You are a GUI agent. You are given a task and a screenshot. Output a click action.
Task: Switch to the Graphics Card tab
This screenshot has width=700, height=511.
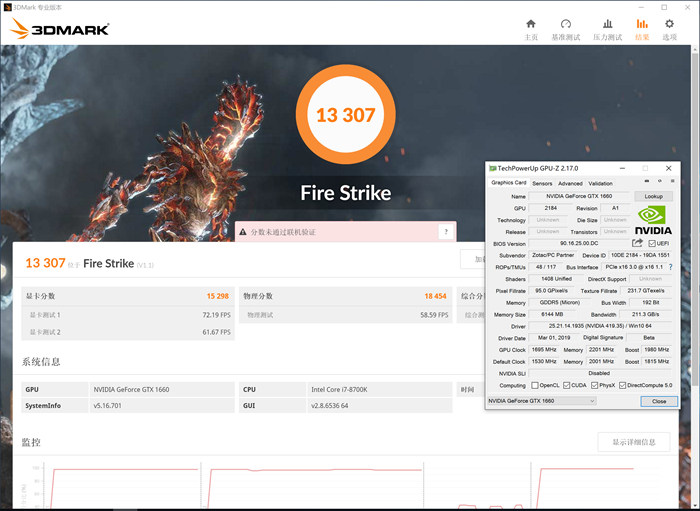pyautogui.click(x=508, y=183)
